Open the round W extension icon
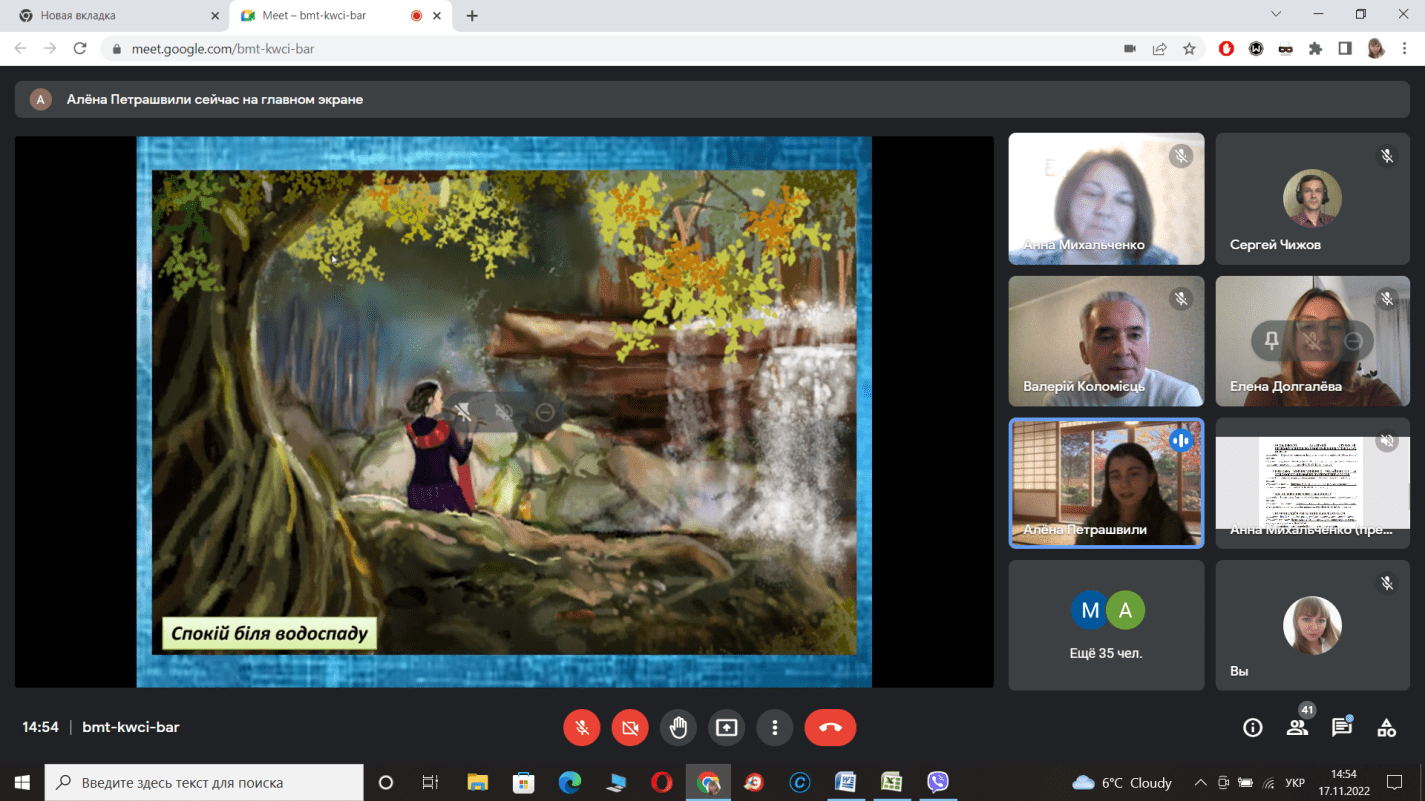 point(1256,48)
